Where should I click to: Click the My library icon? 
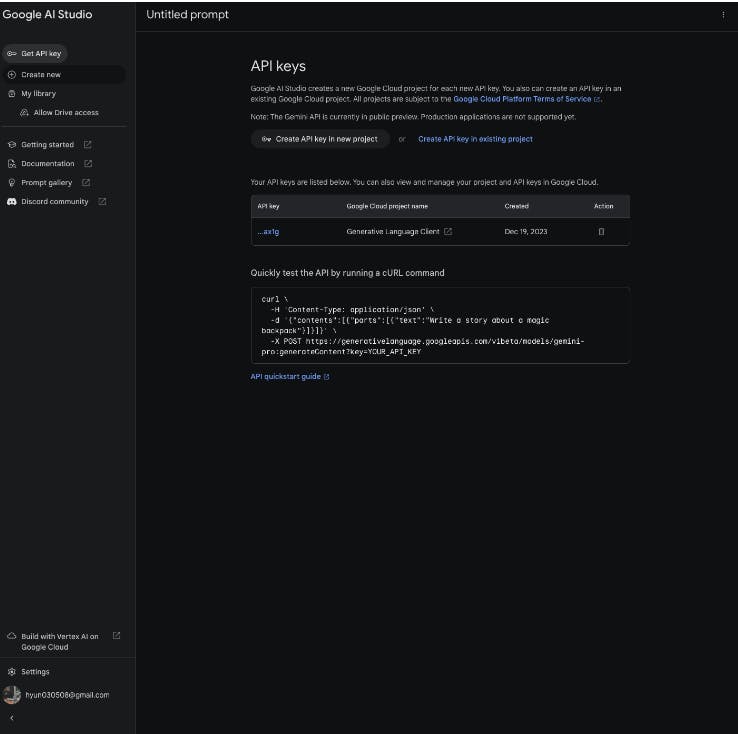point(12,94)
